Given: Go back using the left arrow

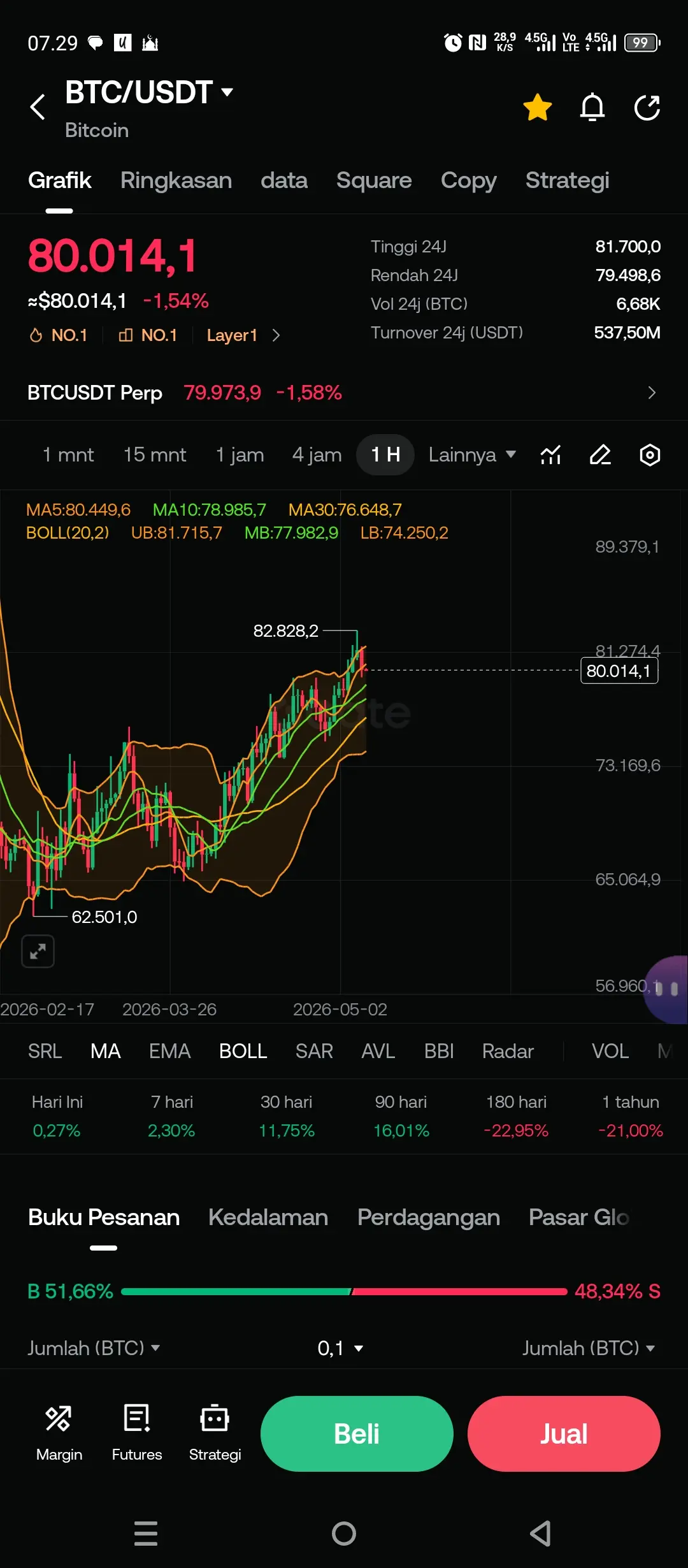Looking at the screenshot, I should click(x=38, y=107).
